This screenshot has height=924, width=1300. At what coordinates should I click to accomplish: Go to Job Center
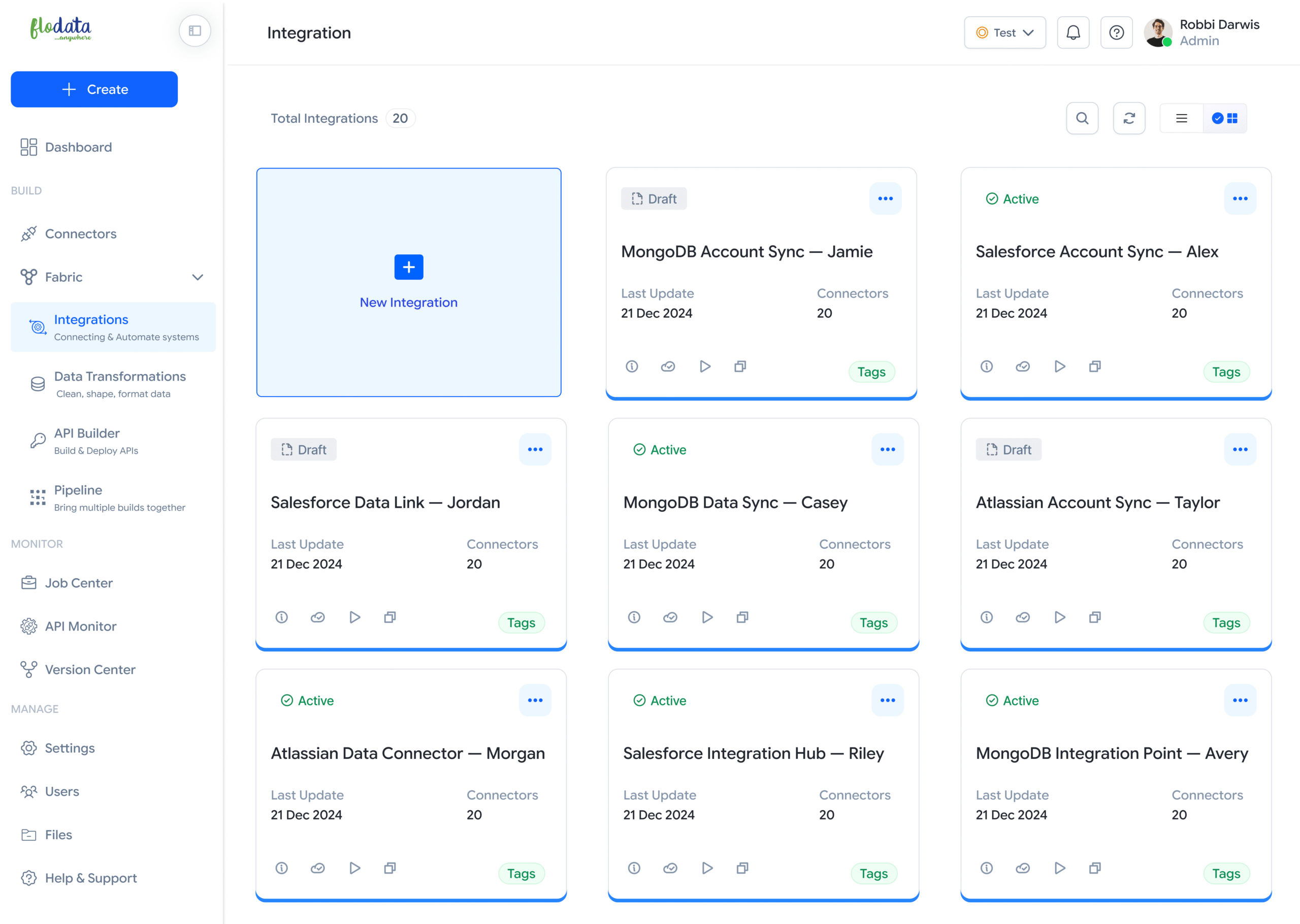tap(79, 583)
